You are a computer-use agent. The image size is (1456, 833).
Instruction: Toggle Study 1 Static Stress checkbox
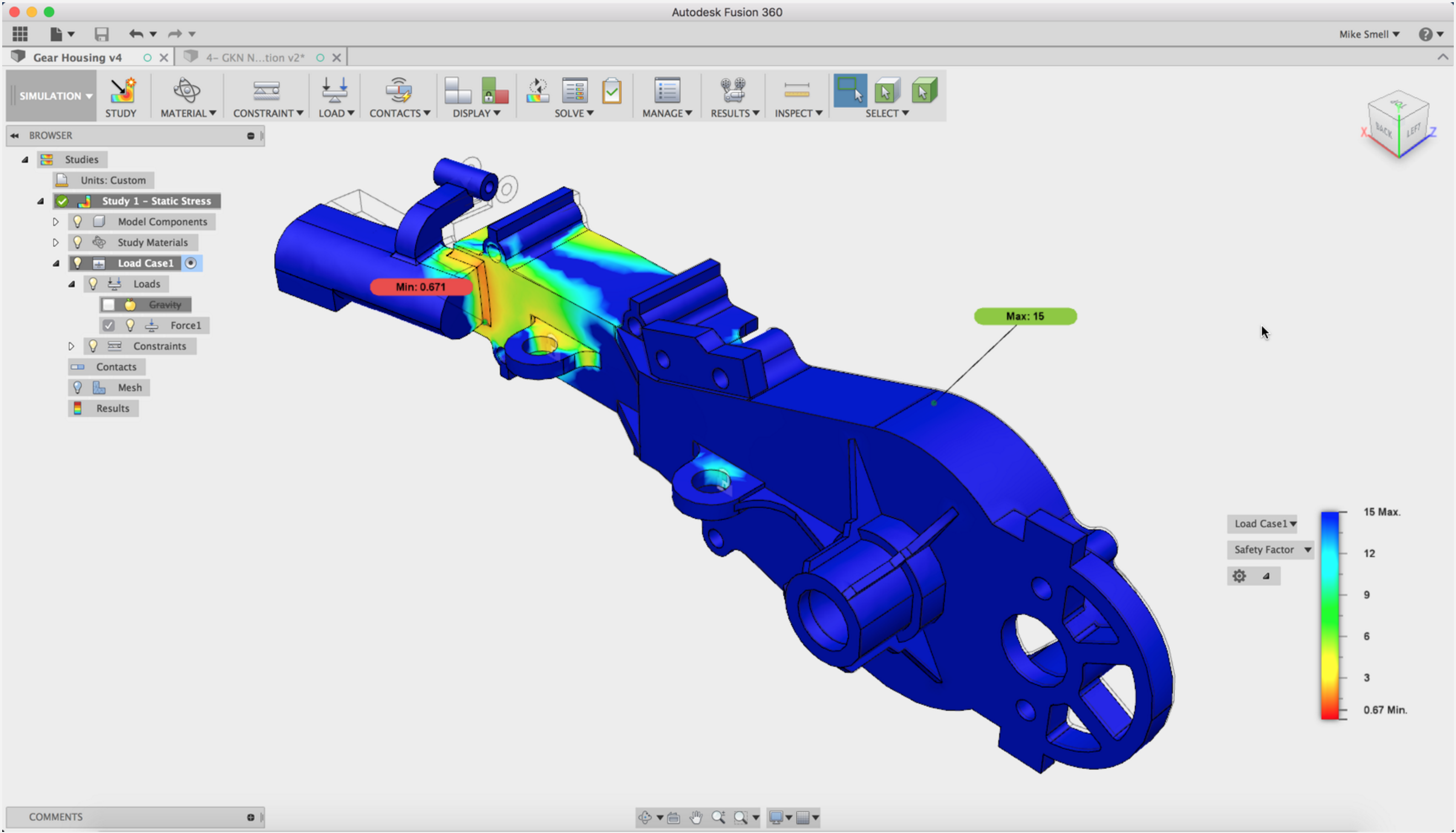coord(62,200)
